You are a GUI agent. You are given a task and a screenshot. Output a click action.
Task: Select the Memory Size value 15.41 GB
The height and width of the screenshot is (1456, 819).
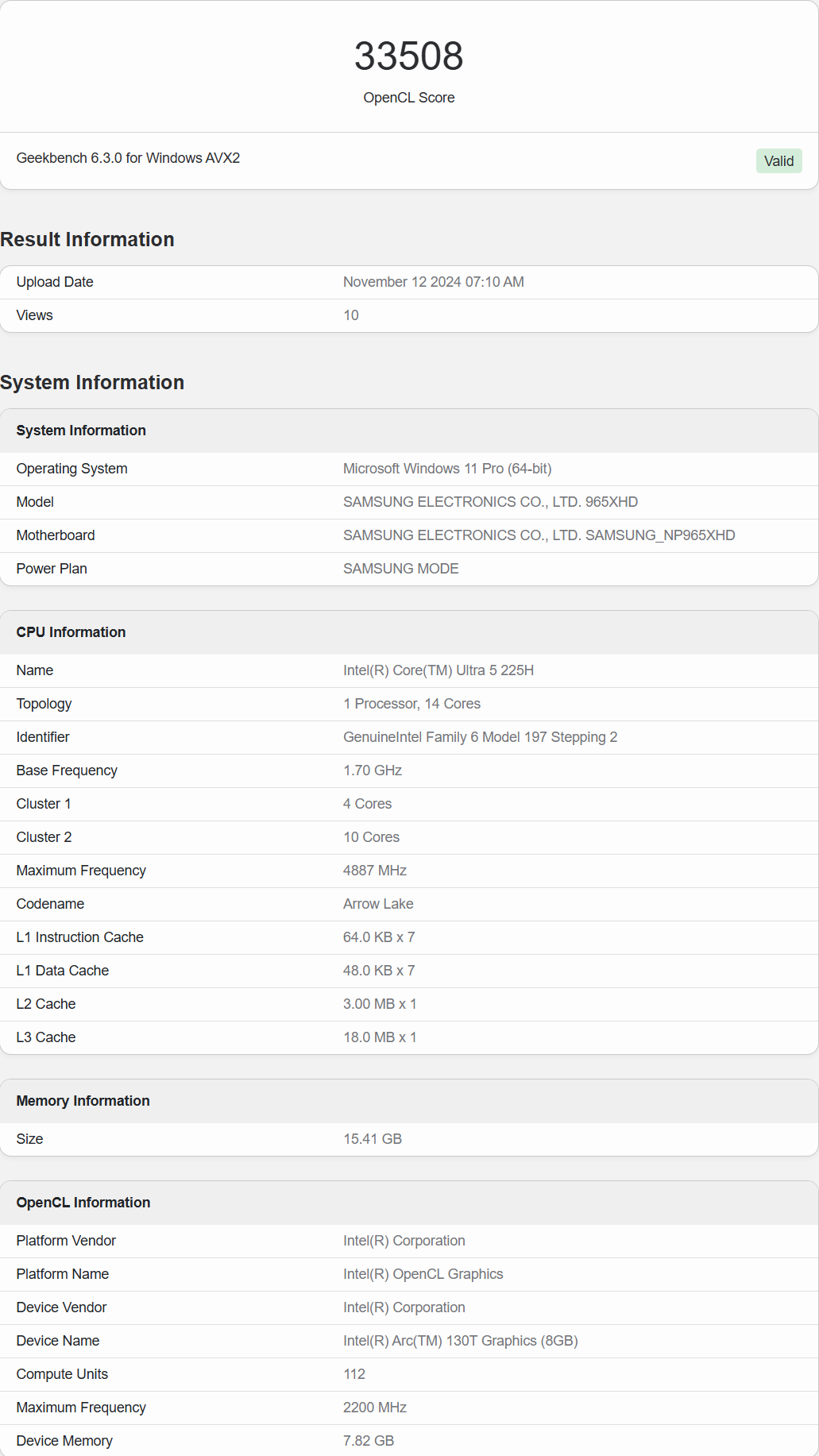(372, 1139)
